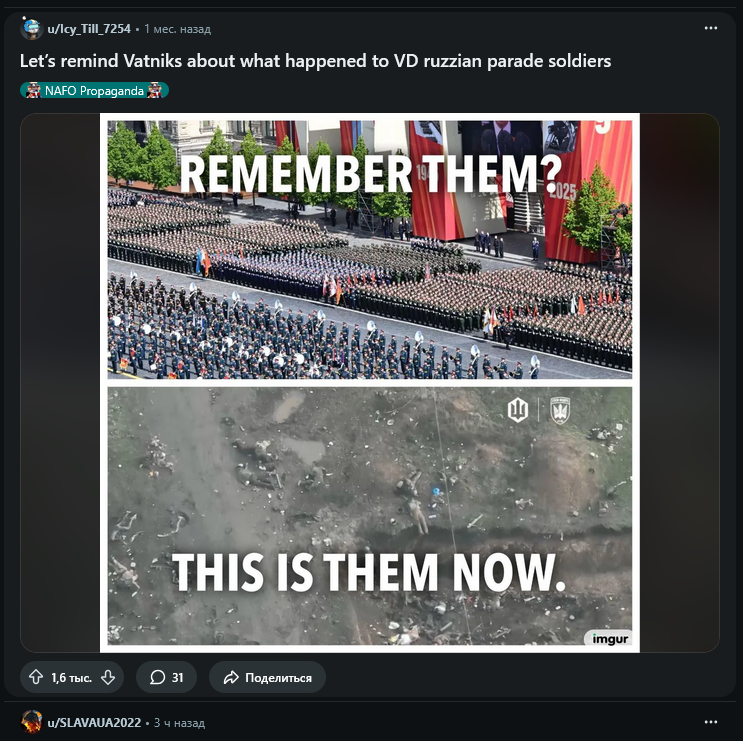Open u/SLAVAUA2022 avatar icon
Screen dimensions: 743x741
31,722
